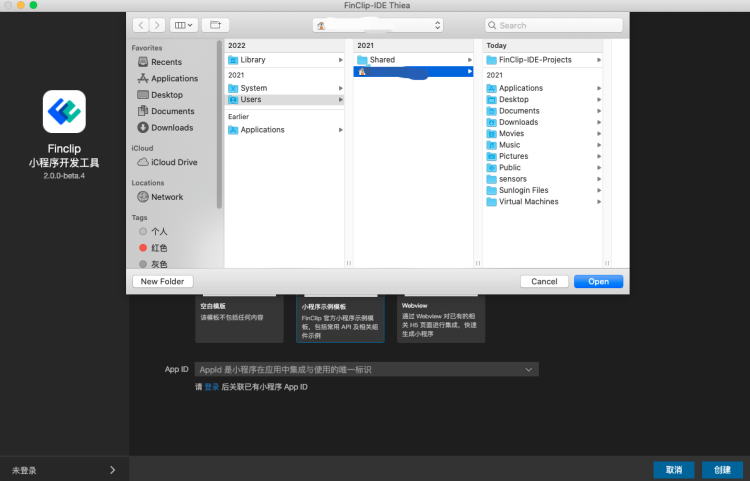Open the column view mode selector
Image resolution: width=750 pixels, height=481 pixels.
pos(184,25)
